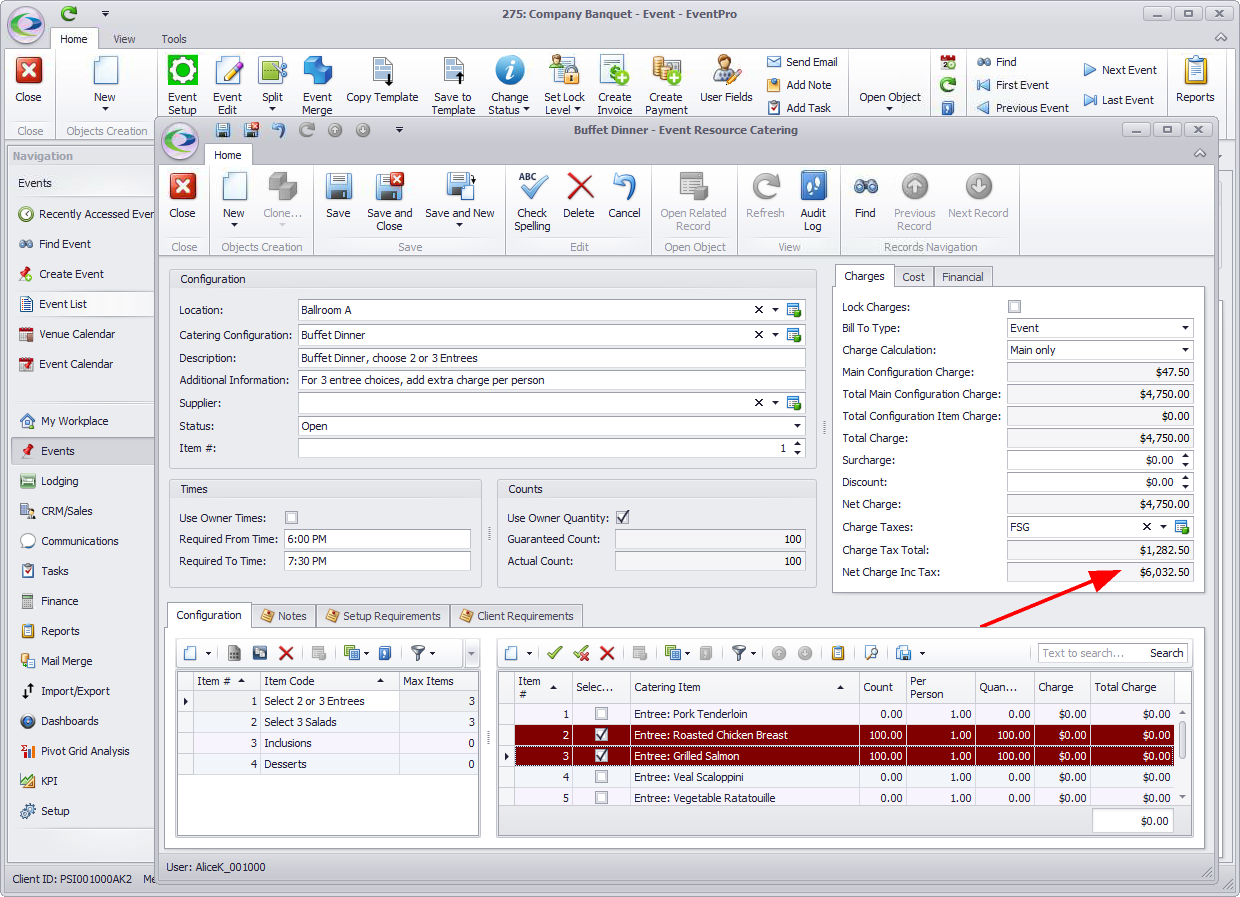
Task: Check Select box for Entree: Veal Scaloppini
Action: (601, 777)
